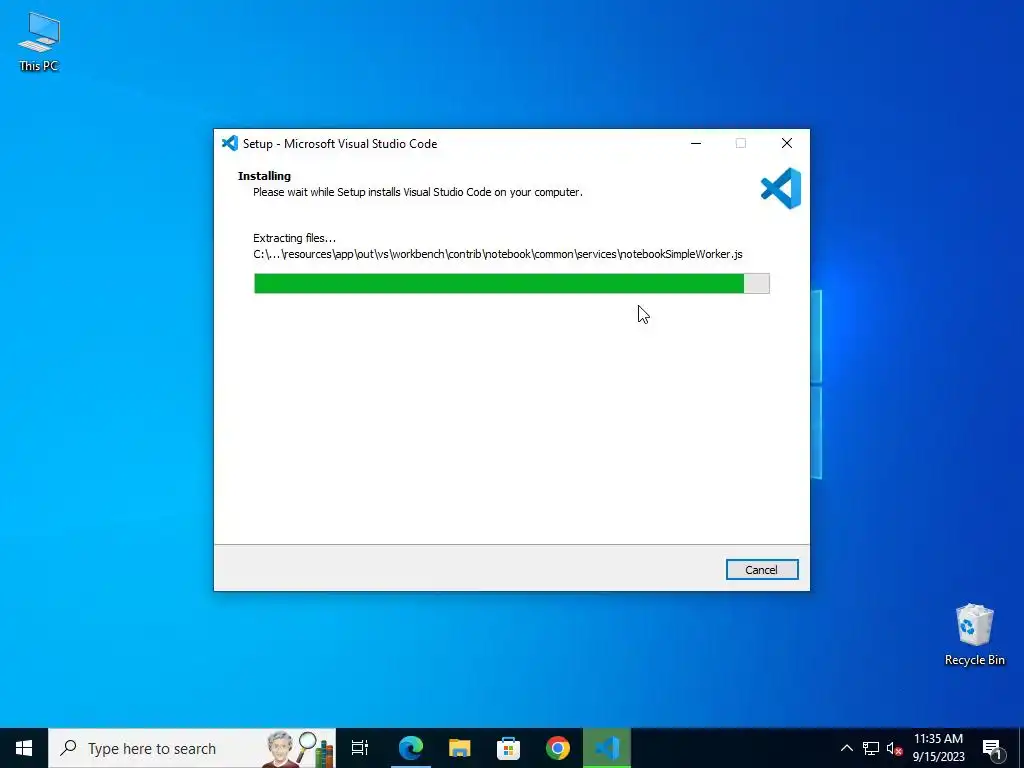
Task: Open File Explorer from the taskbar
Action: coord(460,748)
